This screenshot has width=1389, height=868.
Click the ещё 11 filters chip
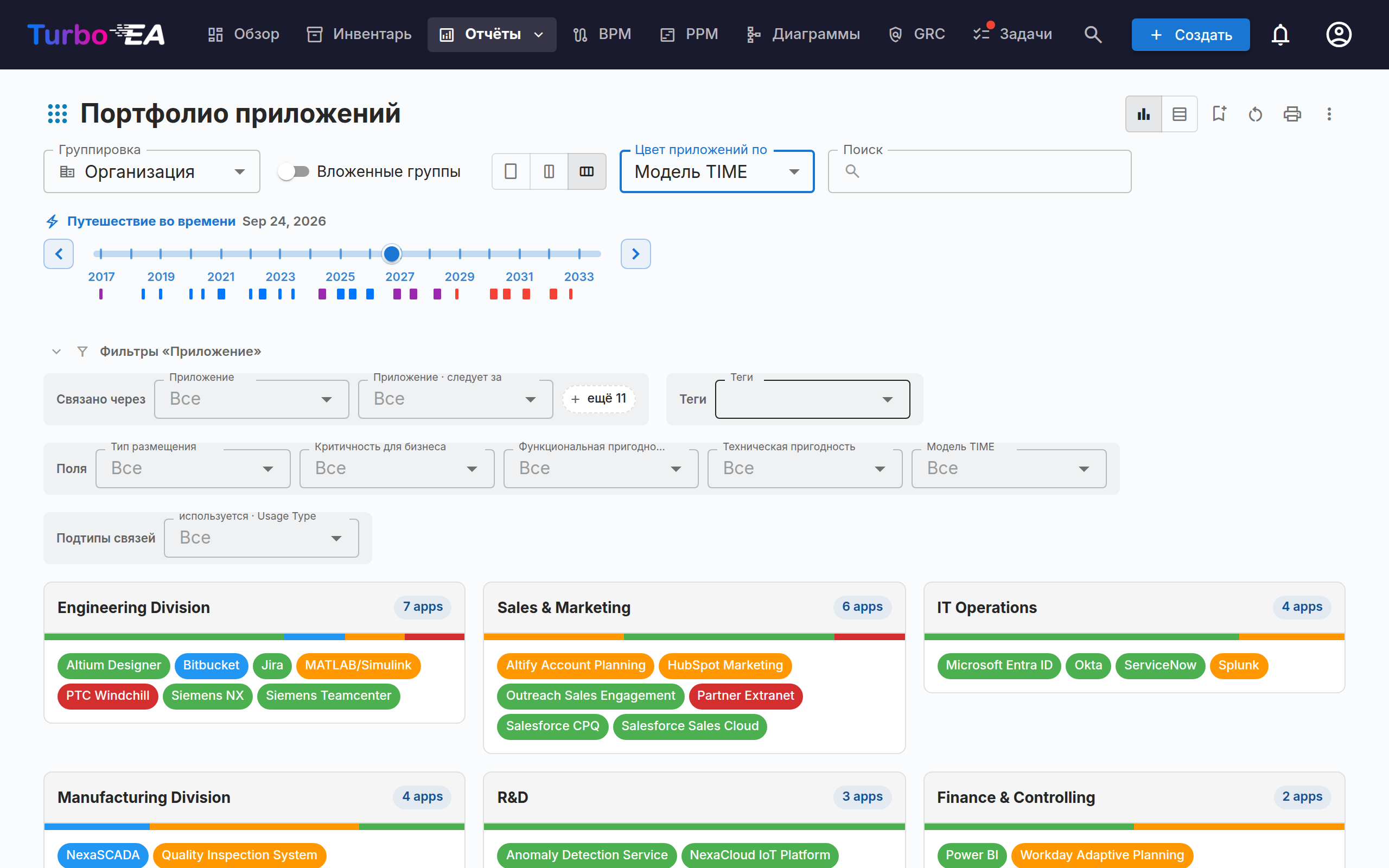(x=598, y=399)
